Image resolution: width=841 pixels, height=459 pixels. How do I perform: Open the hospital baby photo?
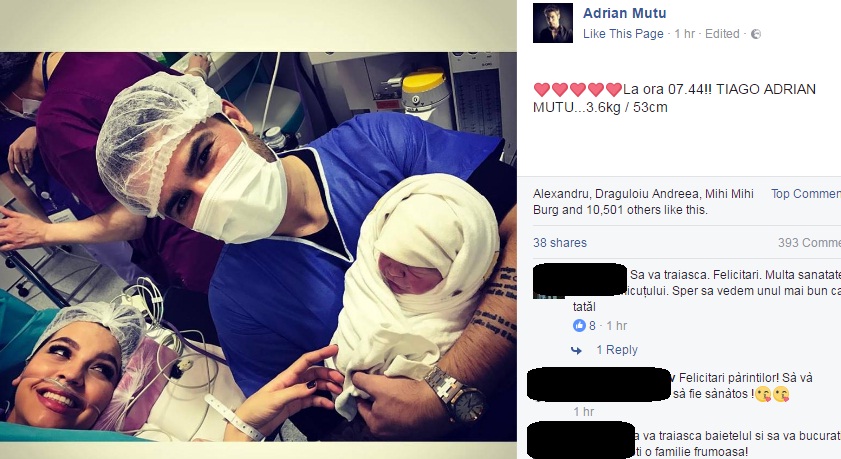[x=258, y=247]
